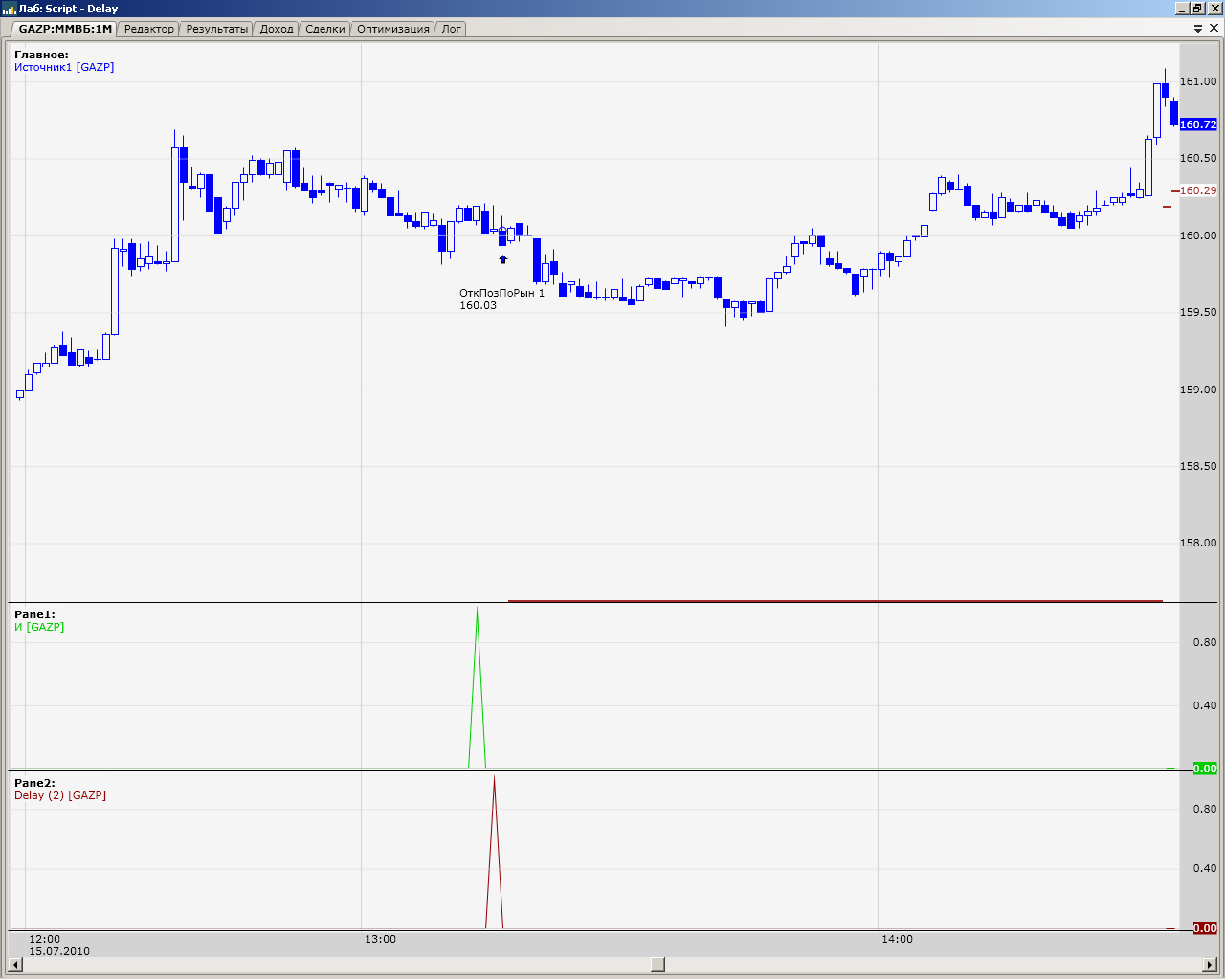The height and width of the screenshot is (980, 1225).
Task: Open the tab list dropdown arrow
Action: (1198, 29)
